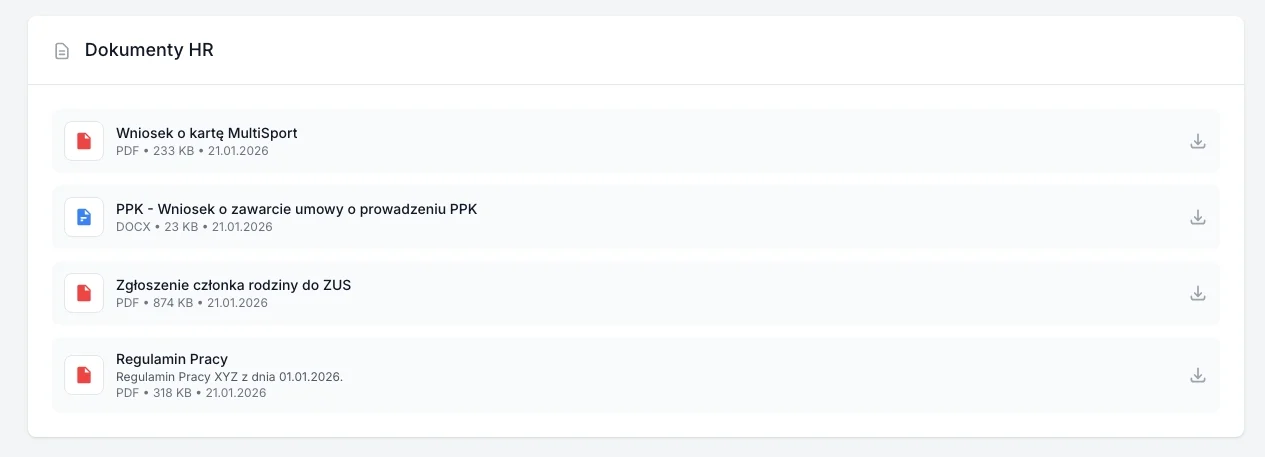Select the Regulamin Pracy row background
The image size is (1265, 457).
pos(700,375)
